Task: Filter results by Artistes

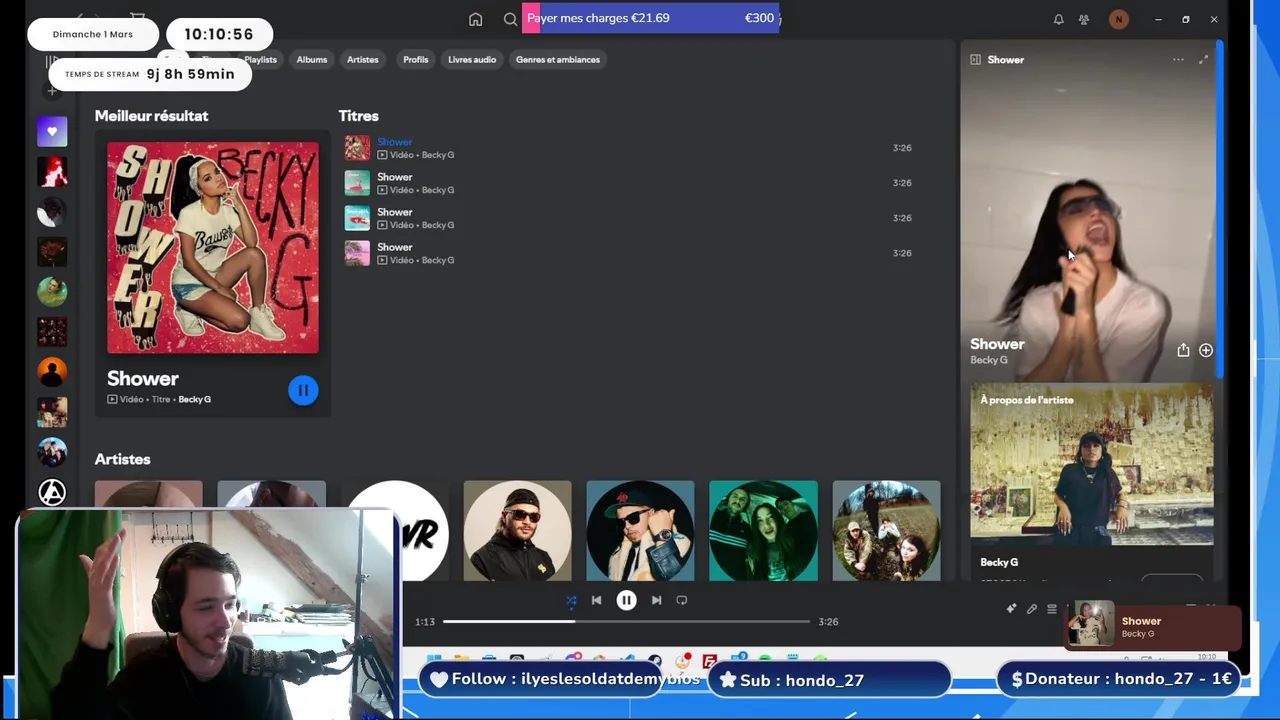Action: click(363, 60)
